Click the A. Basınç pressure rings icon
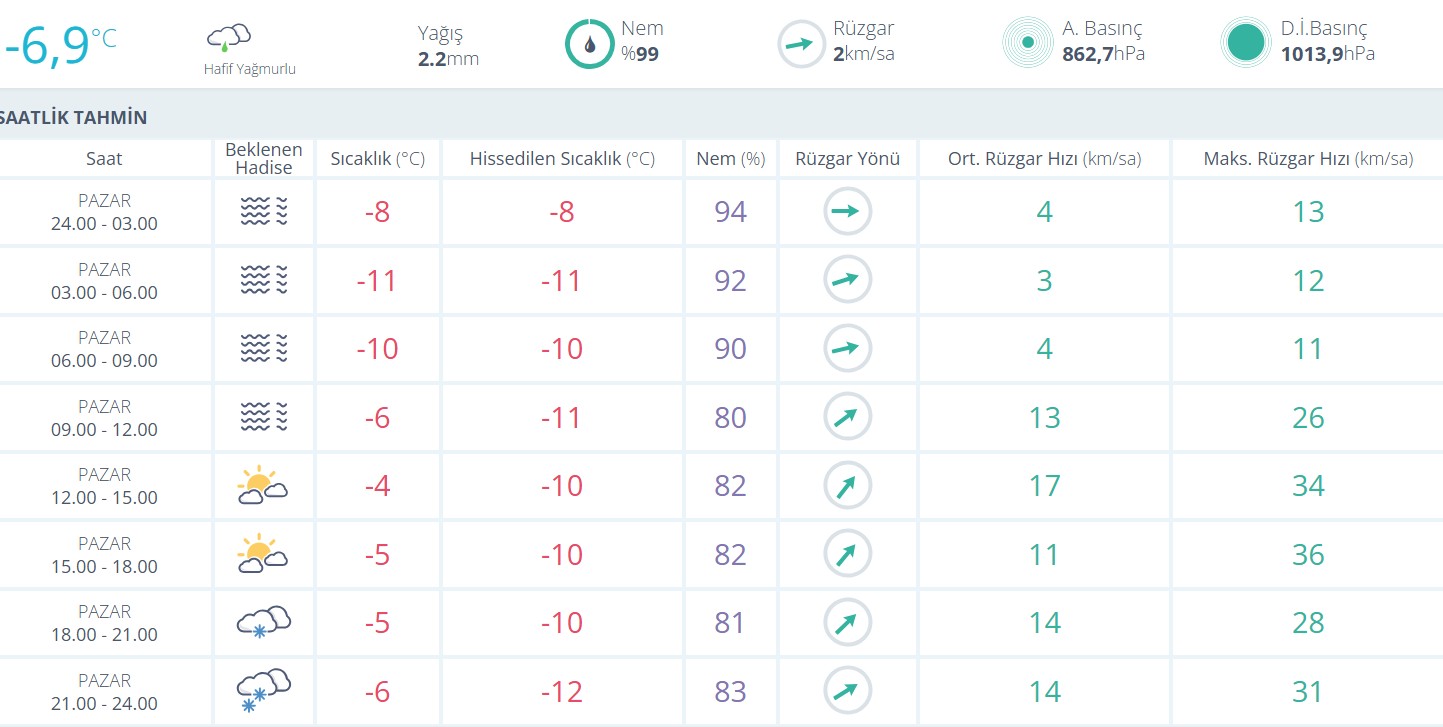1443x727 pixels. [x=1027, y=42]
